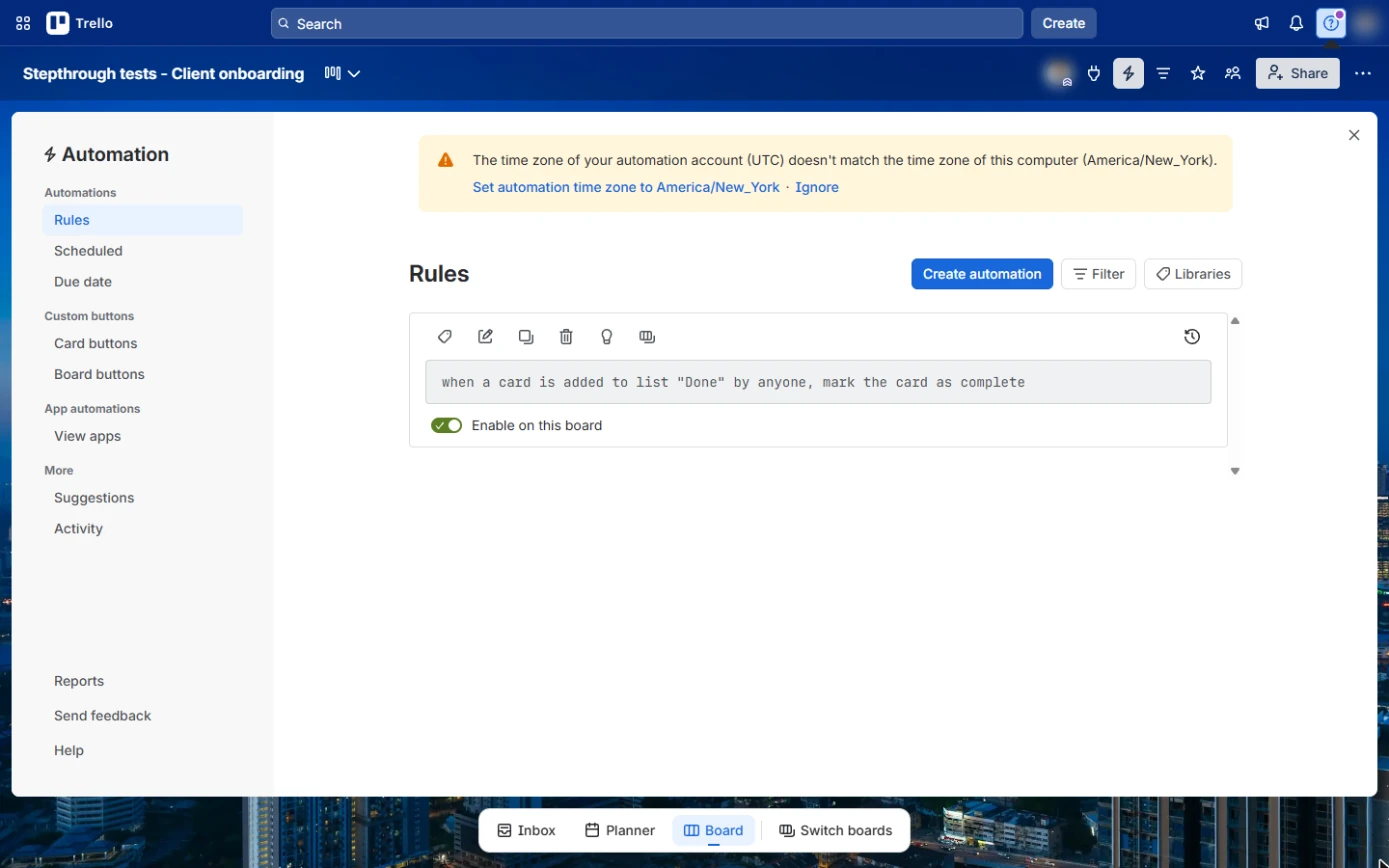Screen dimensions: 1389x868
Task: Click Create automation button
Action: pos(982,274)
